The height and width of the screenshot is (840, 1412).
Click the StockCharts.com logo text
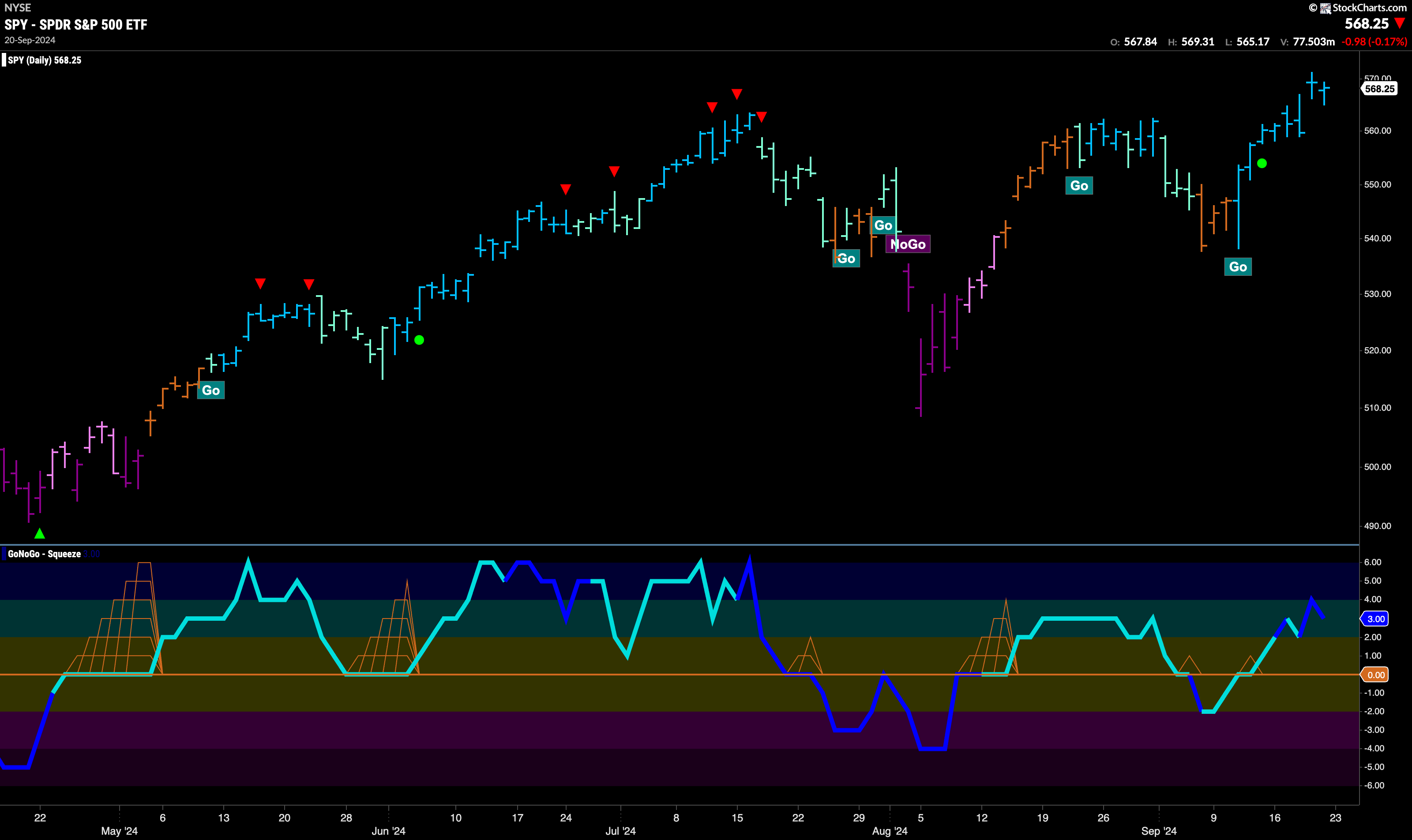(x=1370, y=7)
